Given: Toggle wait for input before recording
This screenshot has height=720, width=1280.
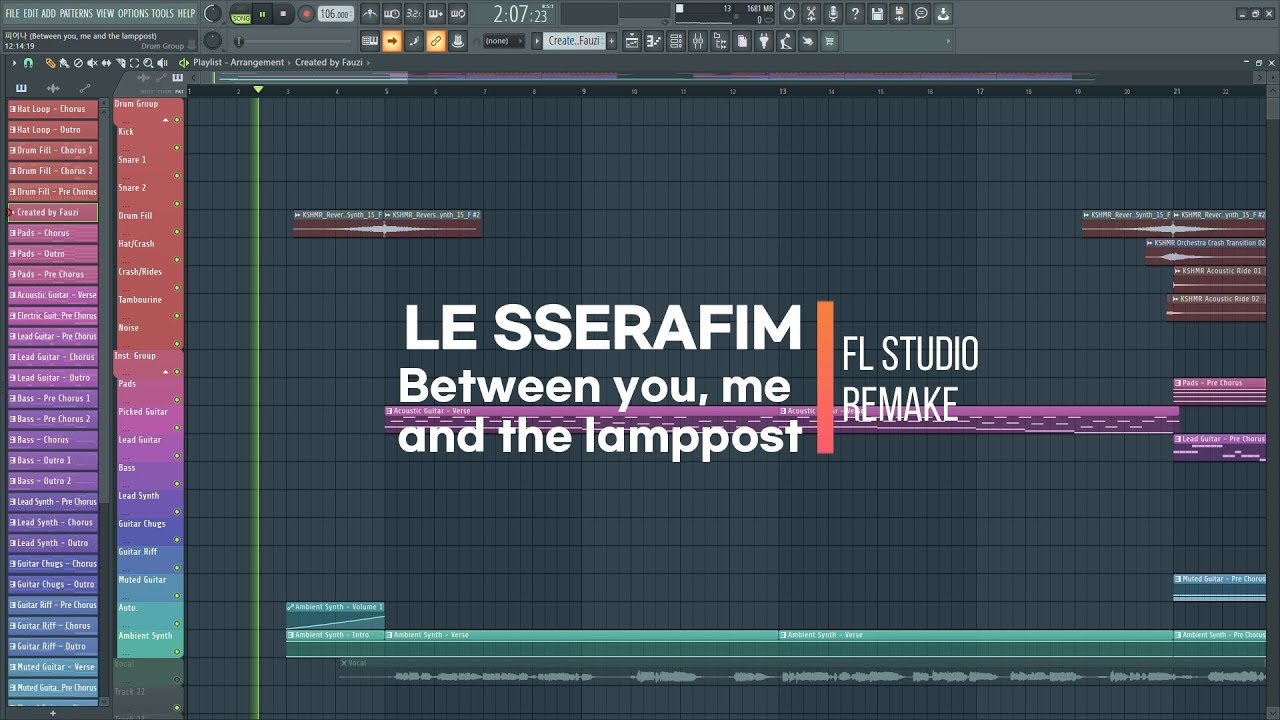Looking at the screenshot, I should click(x=392, y=14).
